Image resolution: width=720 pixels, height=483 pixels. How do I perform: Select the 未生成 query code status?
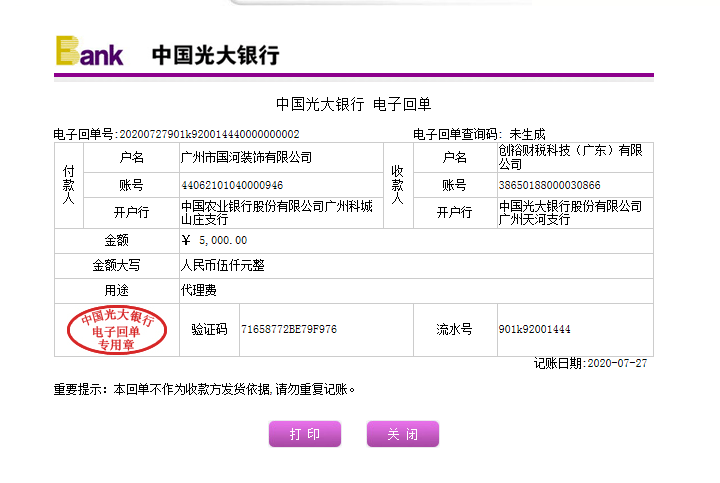pyautogui.click(x=528, y=134)
